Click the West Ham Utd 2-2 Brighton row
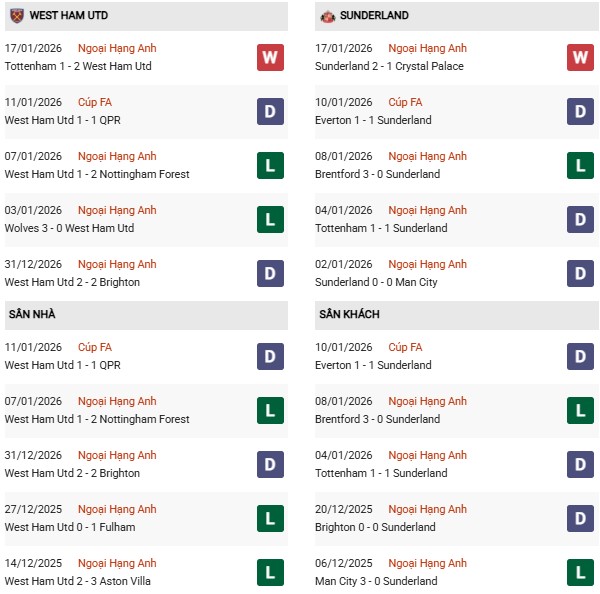The image size is (600, 594). (72, 282)
